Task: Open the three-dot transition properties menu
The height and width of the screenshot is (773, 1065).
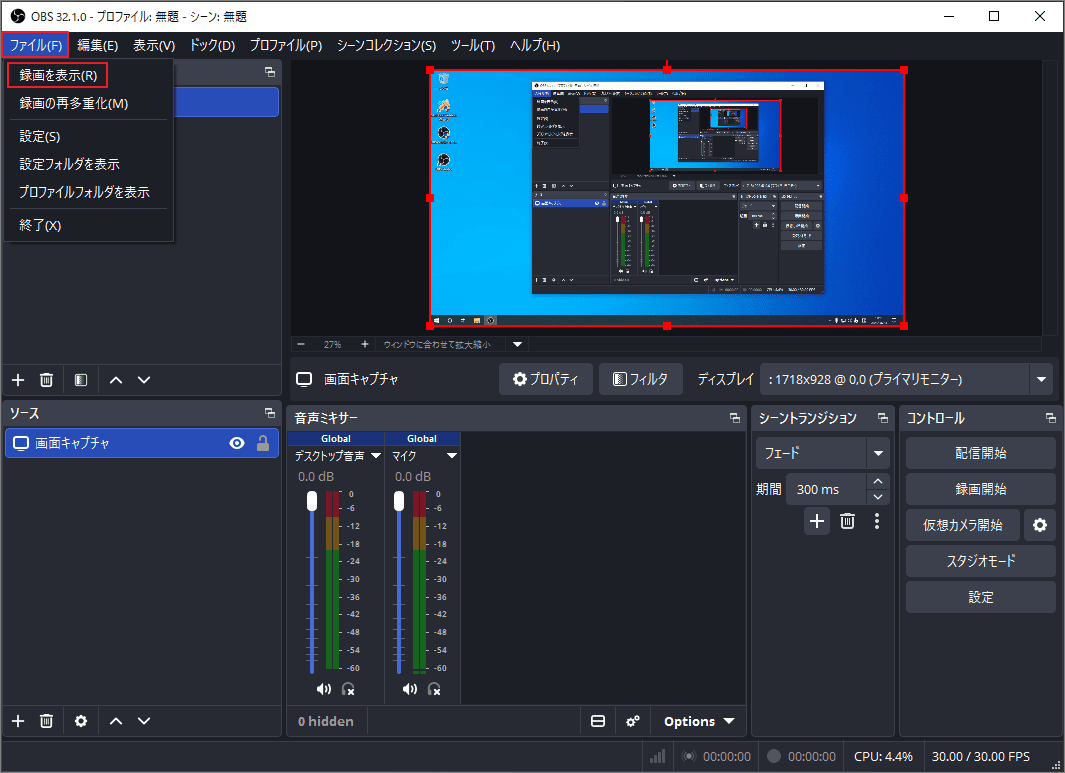Action: (877, 521)
